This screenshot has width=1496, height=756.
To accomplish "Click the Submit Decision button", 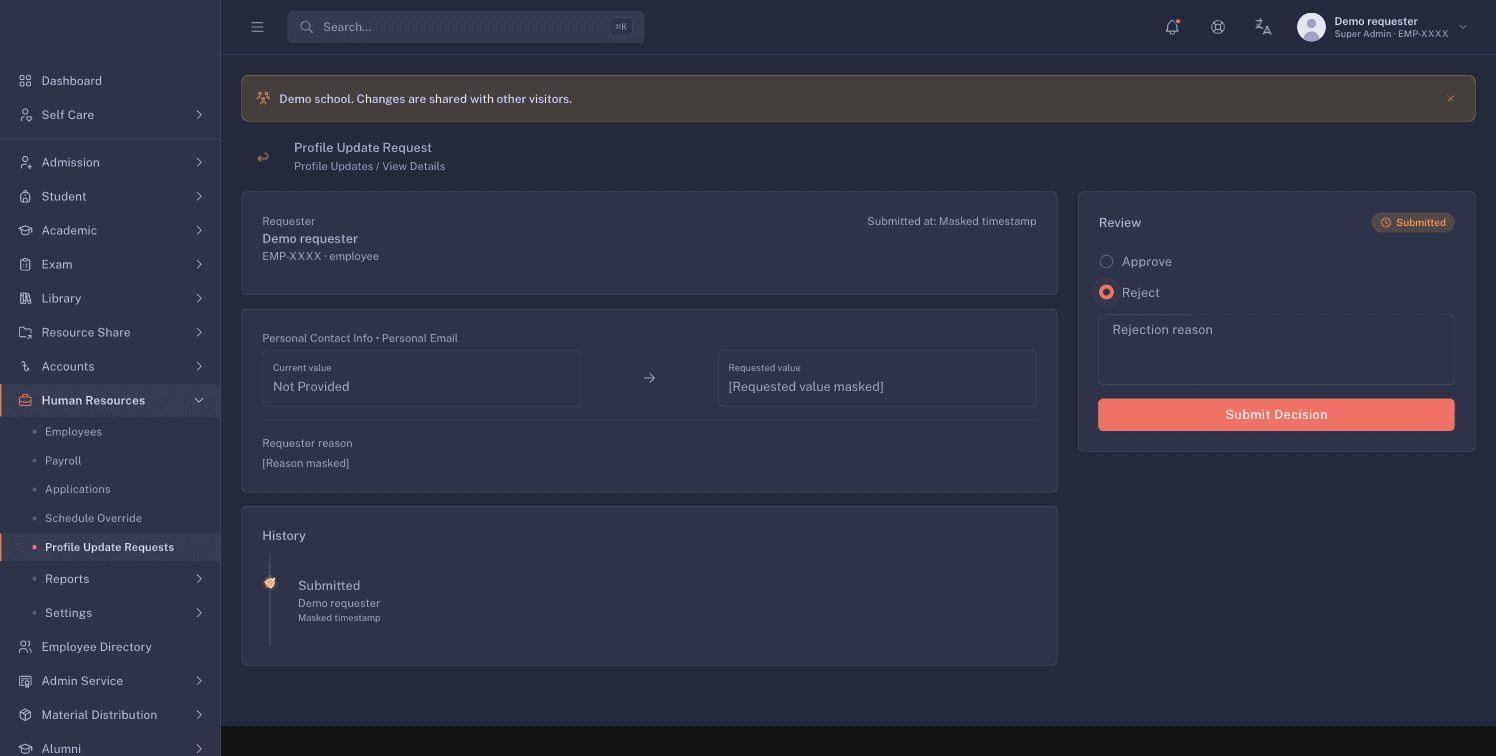I will click(1276, 415).
